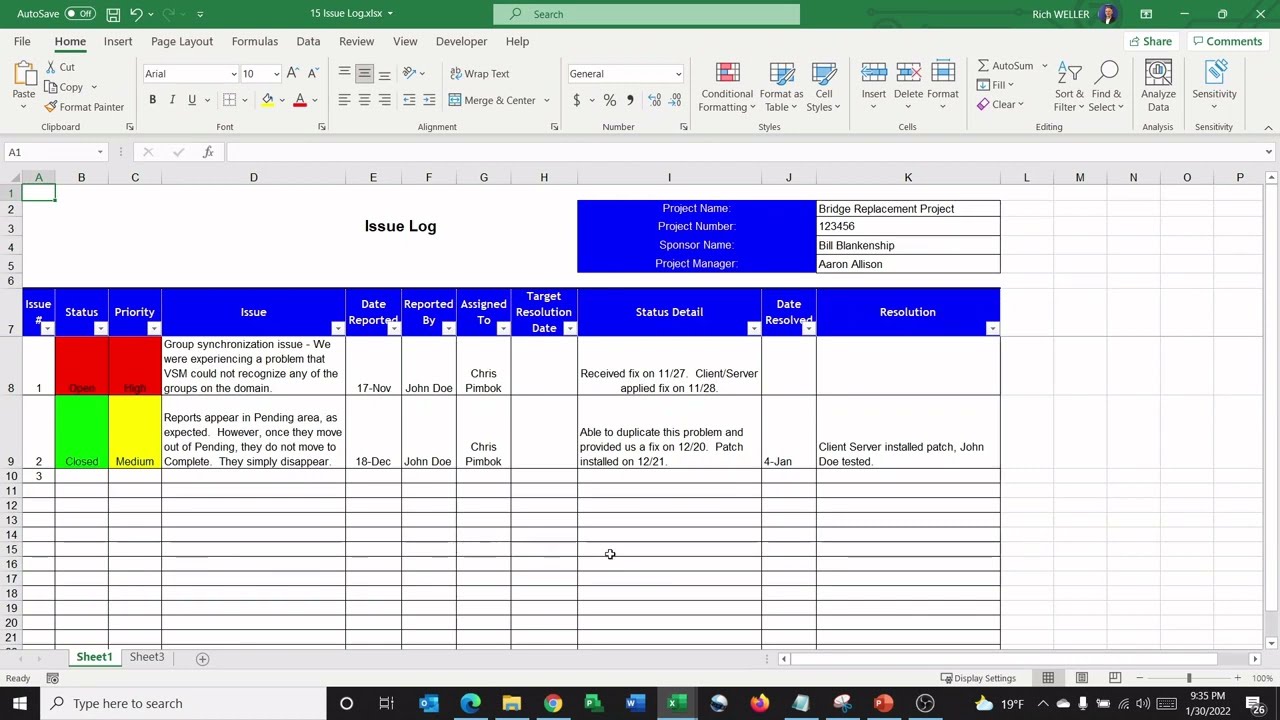Open the font size dropdown
The width and height of the screenshot is (1280, 720).
pyautogui.click(x=276, y=74)
